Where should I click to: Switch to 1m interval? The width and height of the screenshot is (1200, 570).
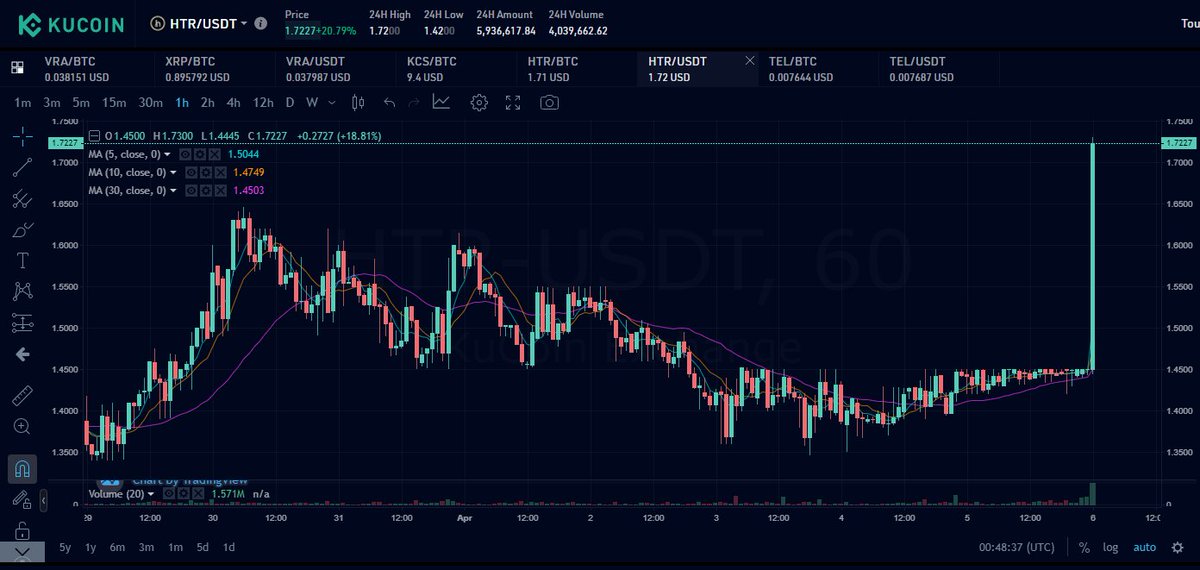(22, 102)
